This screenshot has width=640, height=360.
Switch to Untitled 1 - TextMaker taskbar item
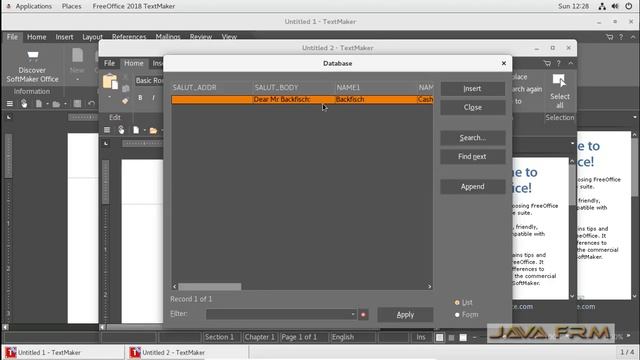pos(63,352)
